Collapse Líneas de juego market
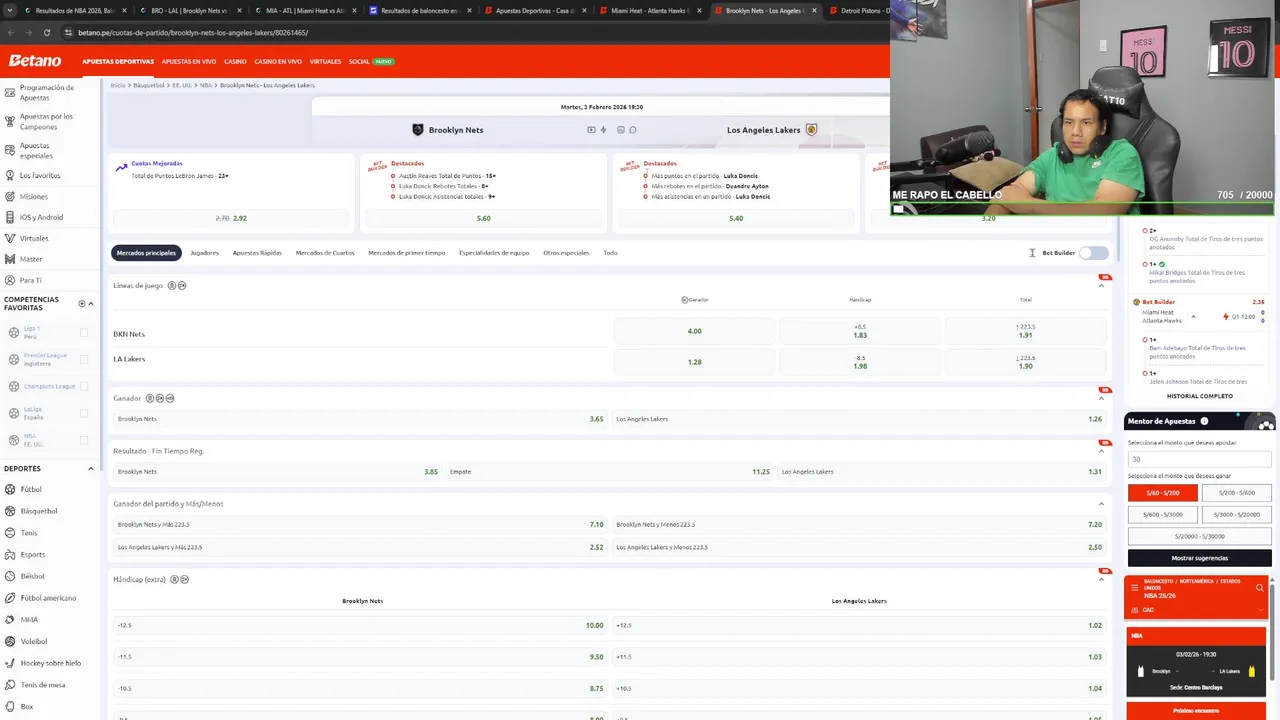The image size is (1280, 720). [x=1101, y=286]
